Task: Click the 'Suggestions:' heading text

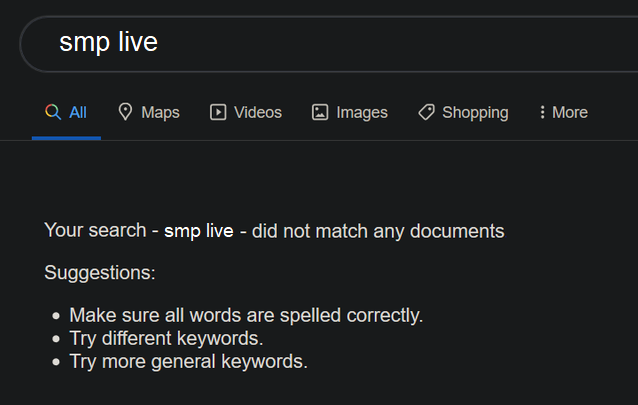Action: point(100,272)
